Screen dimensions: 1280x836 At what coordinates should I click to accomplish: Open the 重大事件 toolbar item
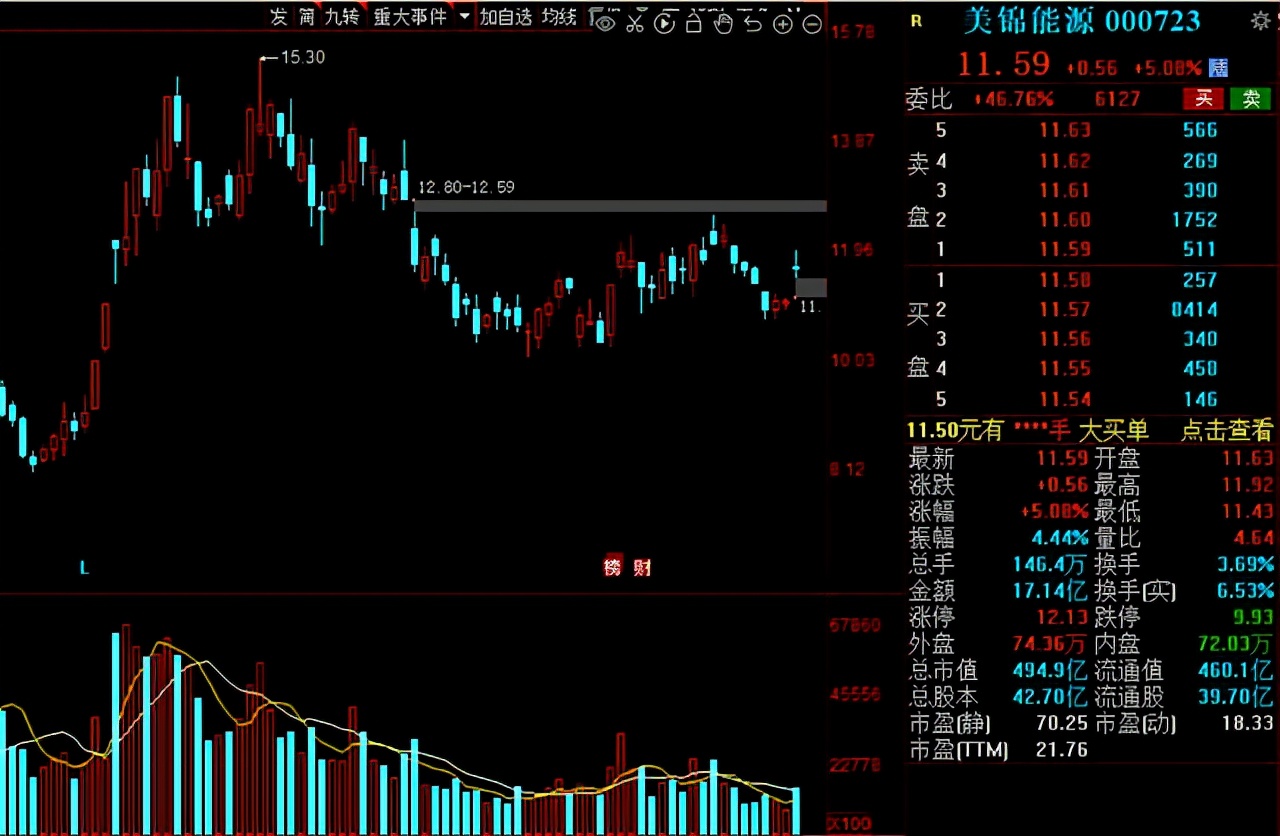pyautogui.click(x=410, y=17)
